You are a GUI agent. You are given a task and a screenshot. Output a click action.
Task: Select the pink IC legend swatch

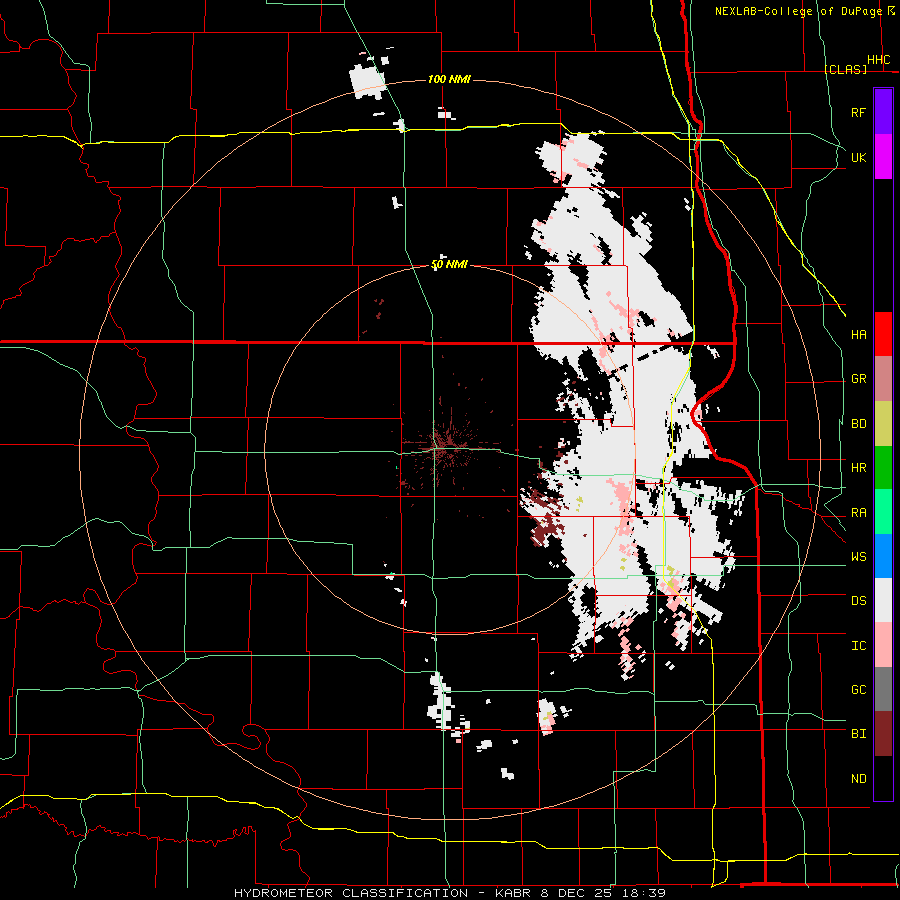point(883,645)
